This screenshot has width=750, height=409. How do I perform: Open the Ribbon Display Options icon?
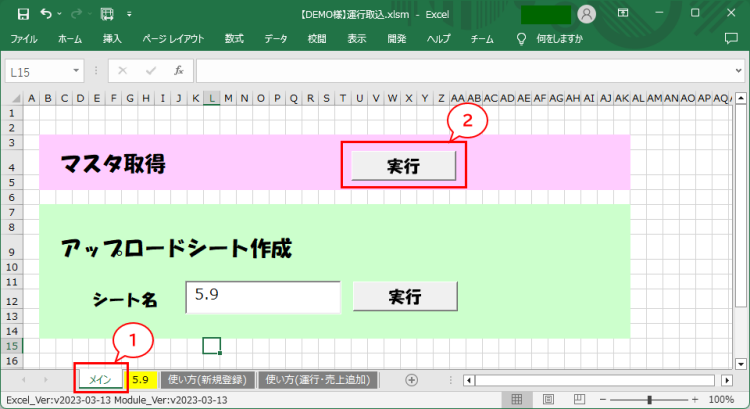tap(623, 14)
